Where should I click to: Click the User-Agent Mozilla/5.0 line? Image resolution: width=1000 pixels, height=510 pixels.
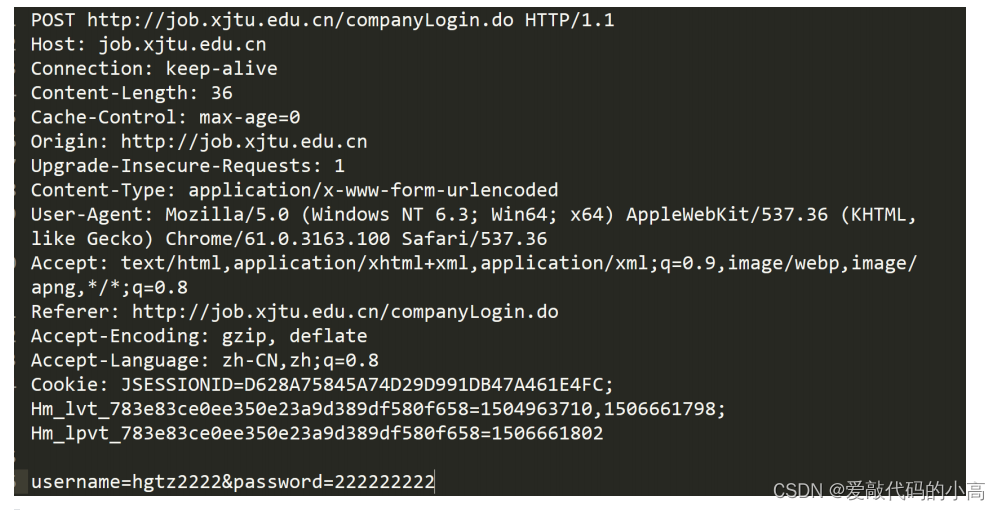pos(473,215)
